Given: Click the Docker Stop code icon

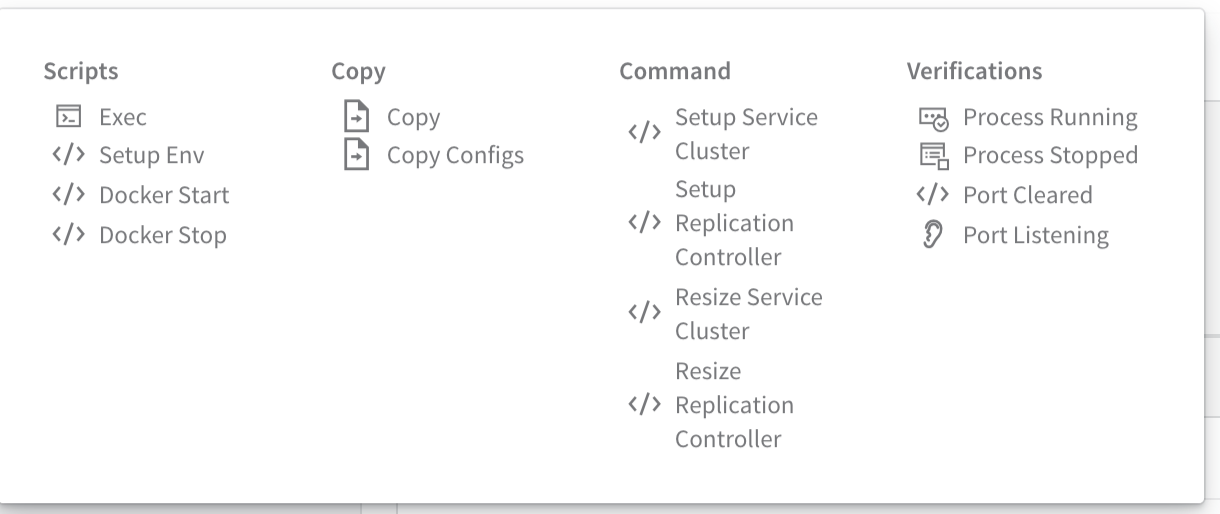Looking at the screenshot, I should coord(68,235).
